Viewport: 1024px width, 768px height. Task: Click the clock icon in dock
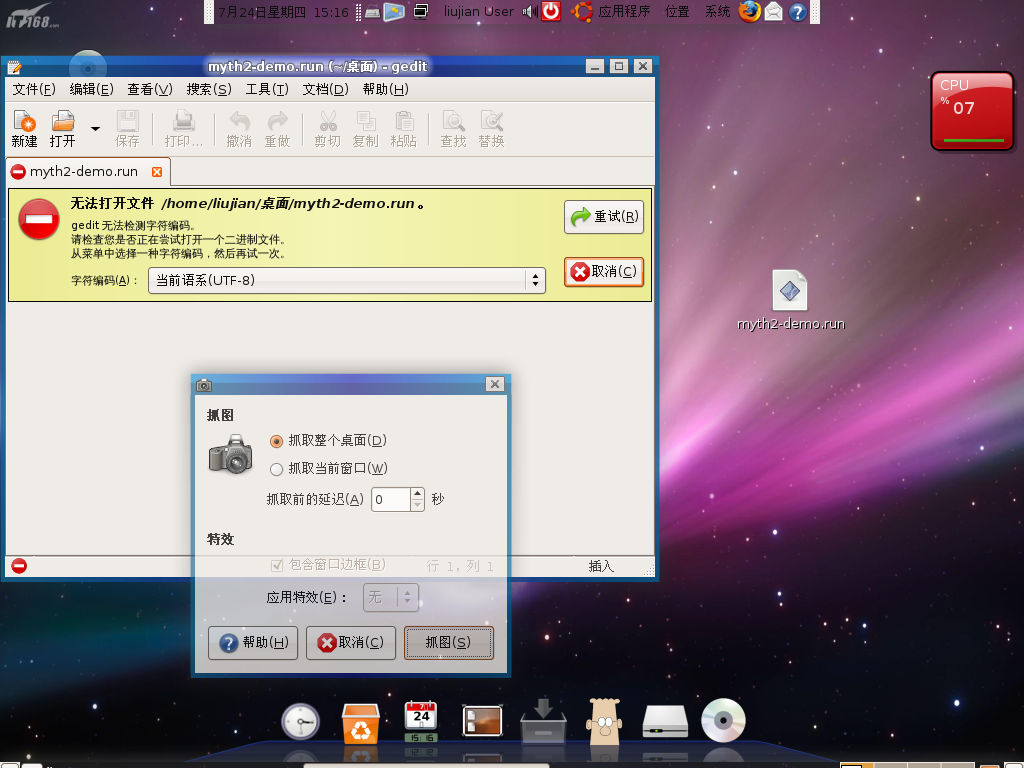[300, 722]
